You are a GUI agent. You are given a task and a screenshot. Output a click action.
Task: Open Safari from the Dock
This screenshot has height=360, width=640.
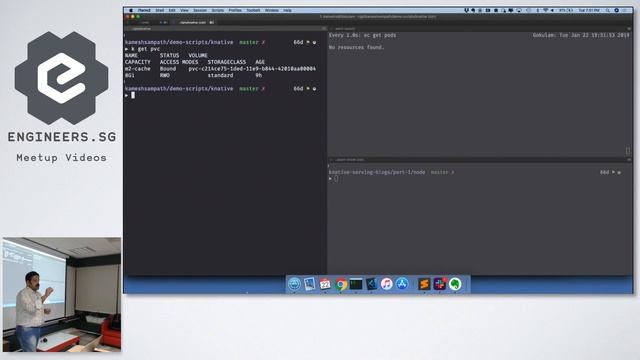point(294,284)
